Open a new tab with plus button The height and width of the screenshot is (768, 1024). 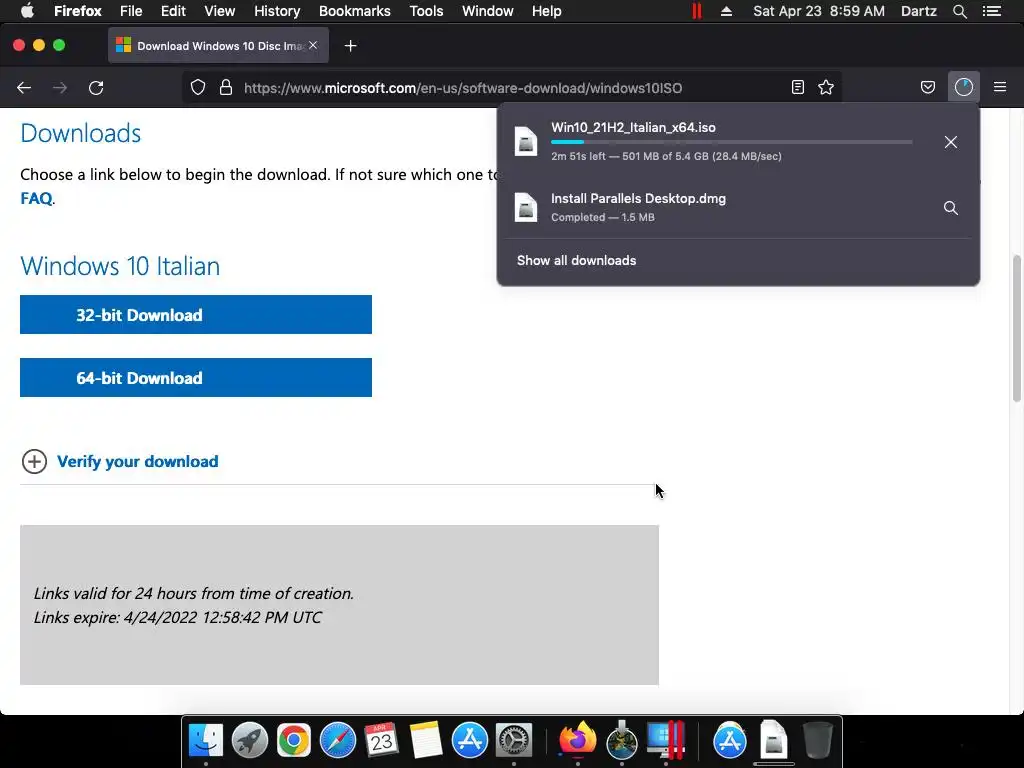pyautogui.click(x=351, y=46)
